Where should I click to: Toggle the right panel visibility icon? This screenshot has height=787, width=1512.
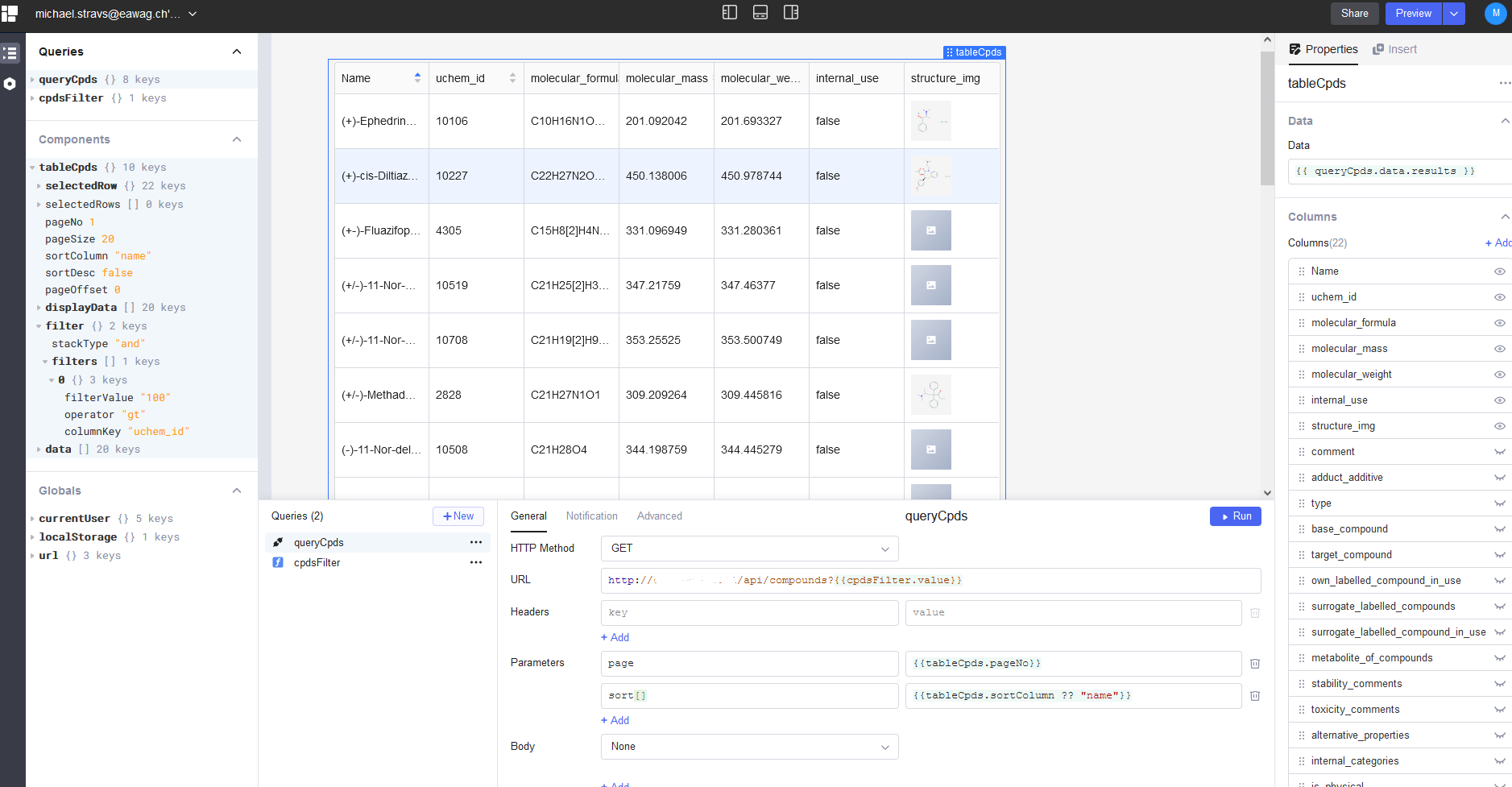click(792, 12)
